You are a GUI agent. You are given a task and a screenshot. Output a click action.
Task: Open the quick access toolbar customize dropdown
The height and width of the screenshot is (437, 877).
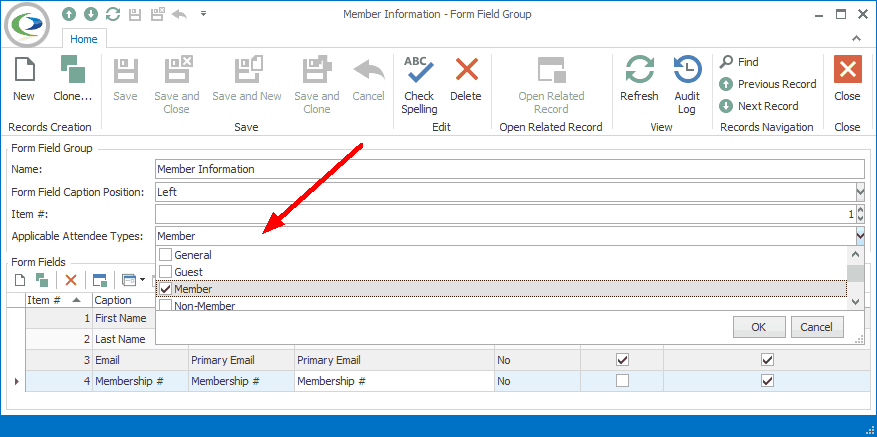[204, 13]
